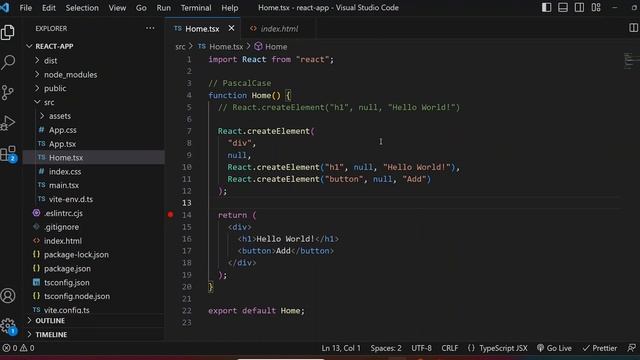Click the Home symbol in breadcrumbs
640x360 pixels.
tap(271, 47)
